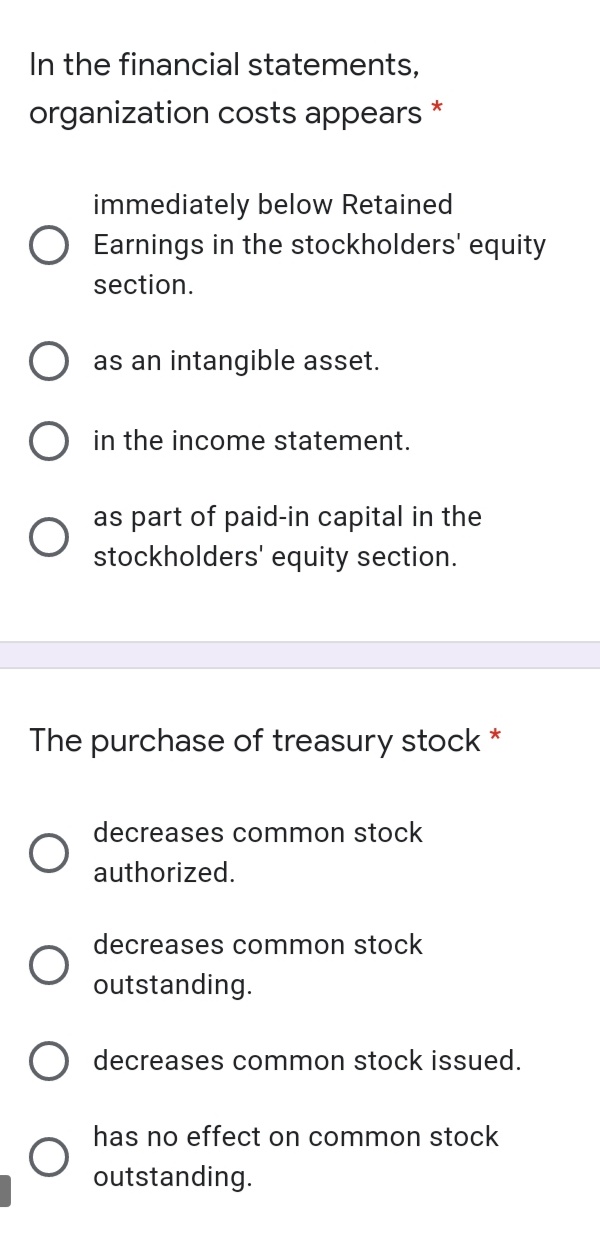Mark 'decreases common stock issued' radio button
Image resolution: width=600 pixels, height=1236 pixels.
[49, 1062]
